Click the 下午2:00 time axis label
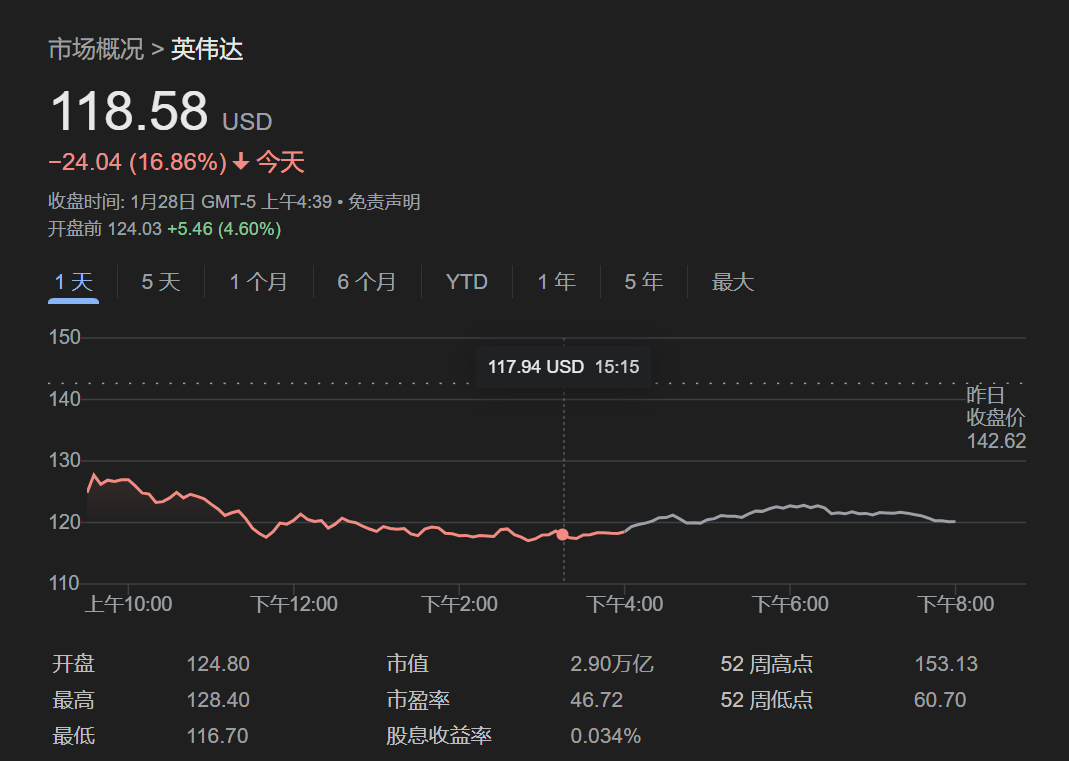 click(459, 603)
